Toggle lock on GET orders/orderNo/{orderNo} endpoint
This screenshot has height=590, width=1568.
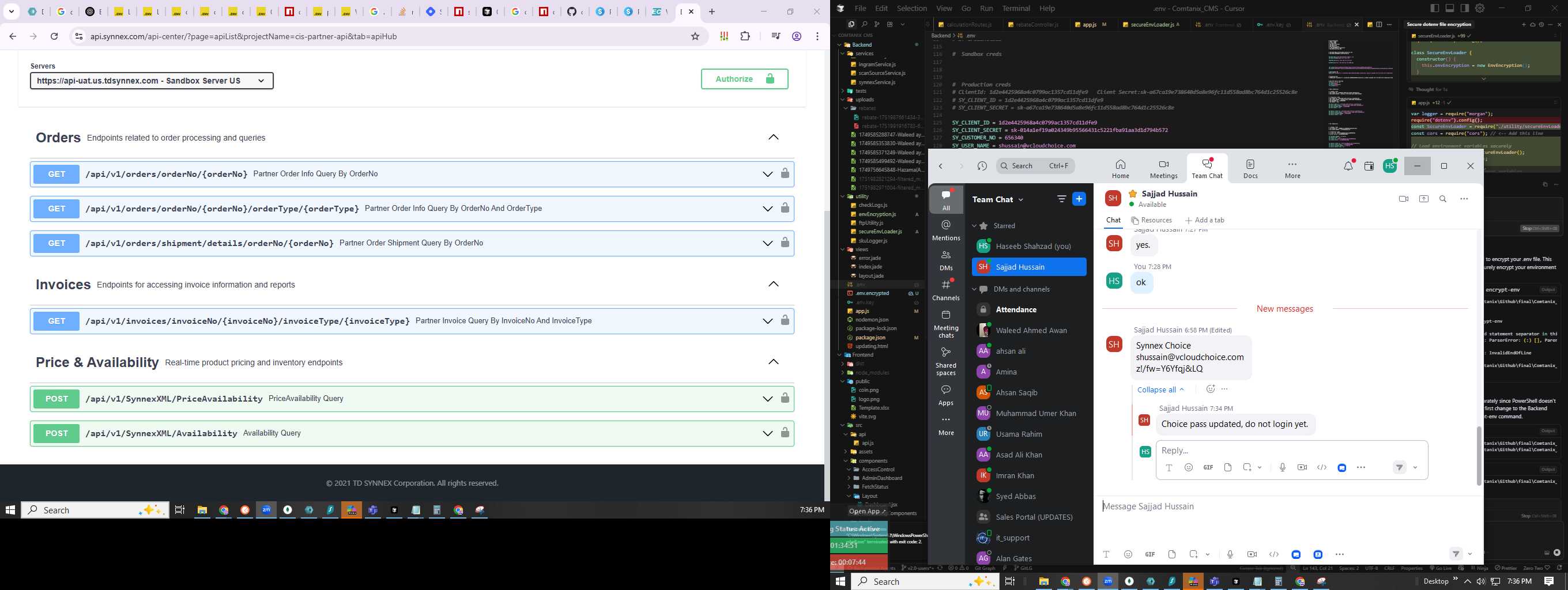(785, 173)
